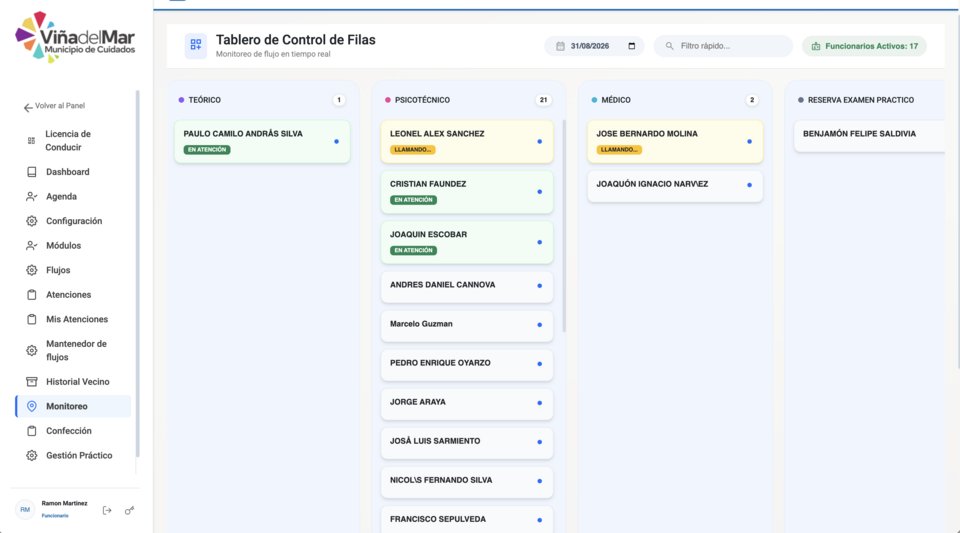Click the logout icon beside Ramon Martinez
This screenshot has width=960, height=533.
point(107,510)
